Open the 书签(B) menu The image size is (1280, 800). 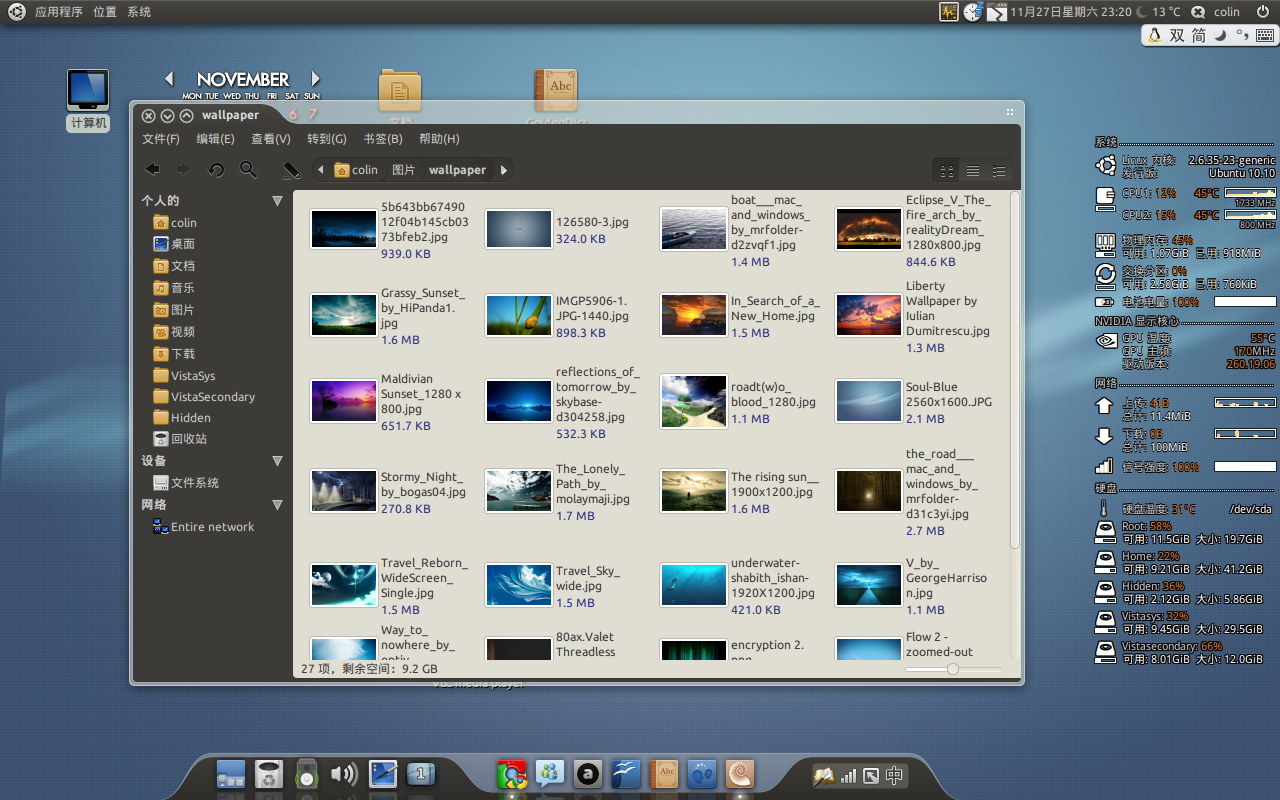pos(383,139)
